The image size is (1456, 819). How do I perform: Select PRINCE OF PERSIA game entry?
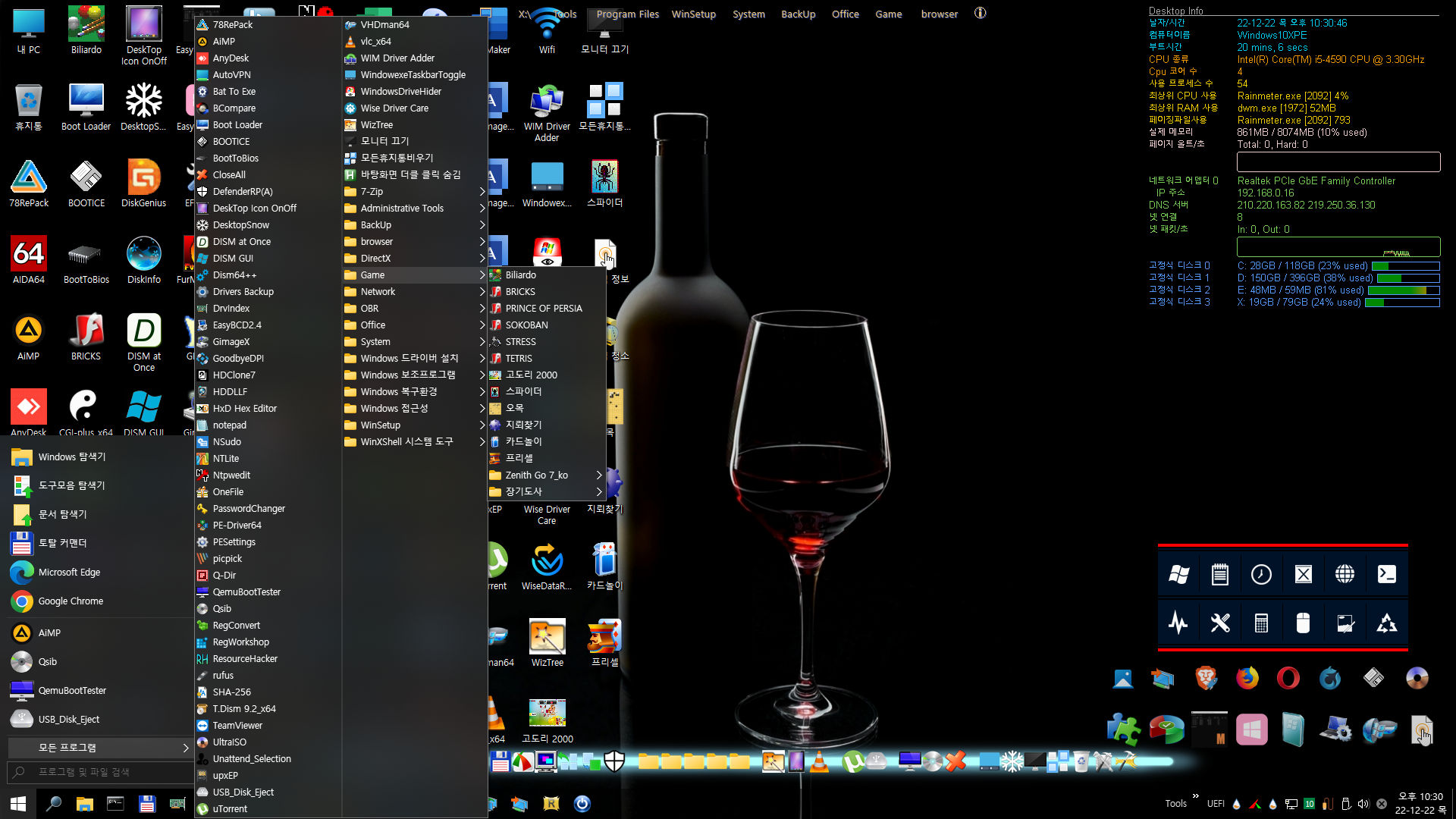click(546, 309)
